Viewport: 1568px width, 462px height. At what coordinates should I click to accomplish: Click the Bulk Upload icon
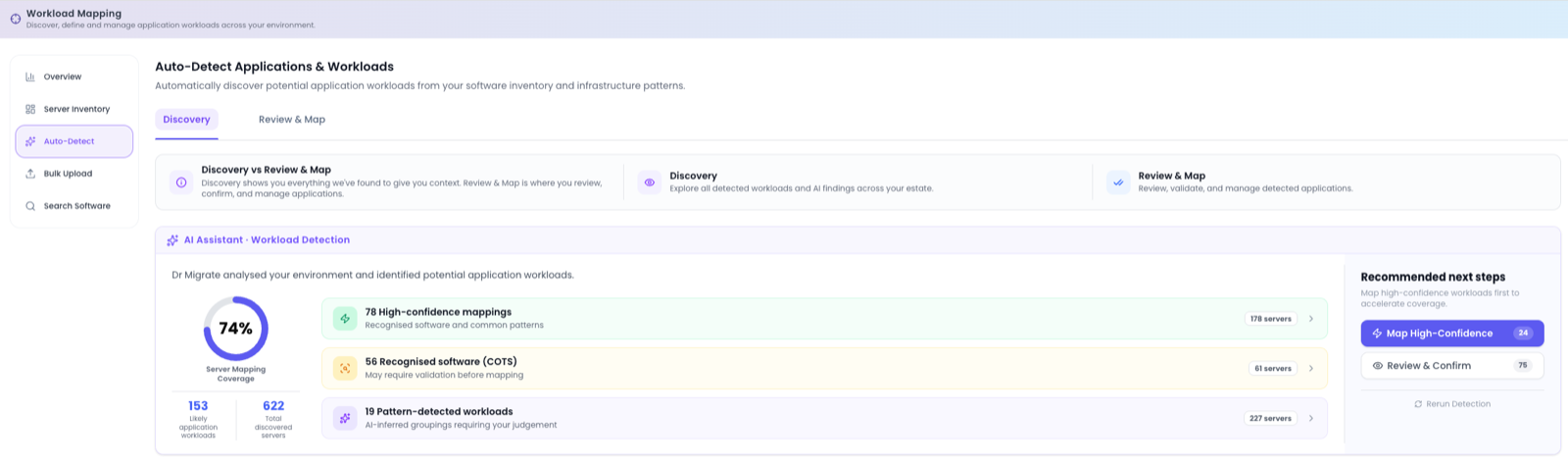pyautogui.click(x=30, y=174)
